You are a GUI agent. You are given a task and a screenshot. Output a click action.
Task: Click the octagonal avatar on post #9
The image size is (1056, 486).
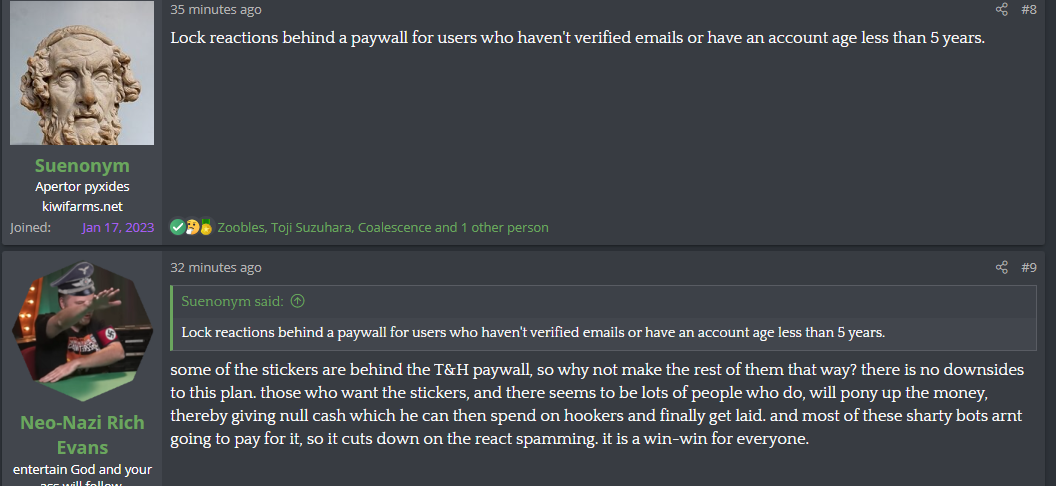click(x=82, y=331)
